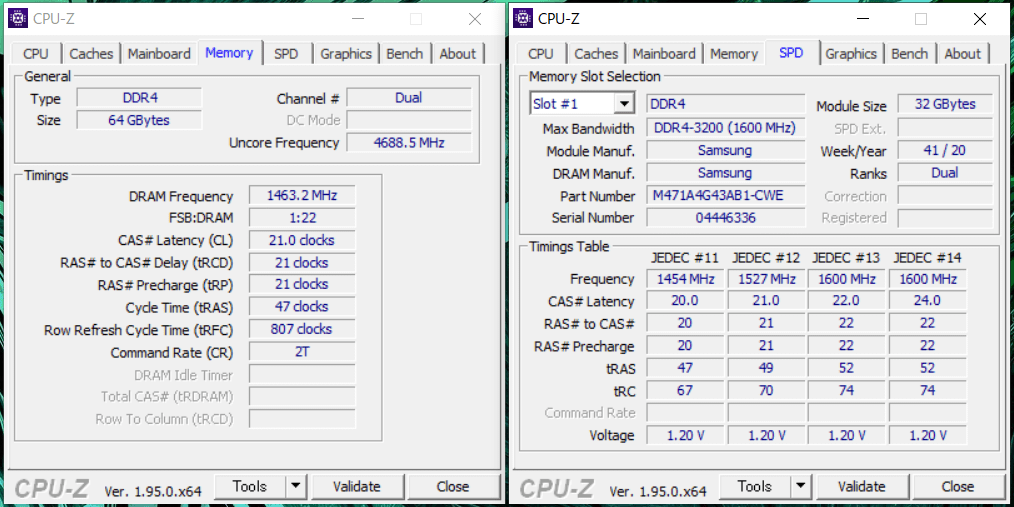Expand Tools dropdown arrow in left window
Screen dimensions: 1014x507
point(295,487)
